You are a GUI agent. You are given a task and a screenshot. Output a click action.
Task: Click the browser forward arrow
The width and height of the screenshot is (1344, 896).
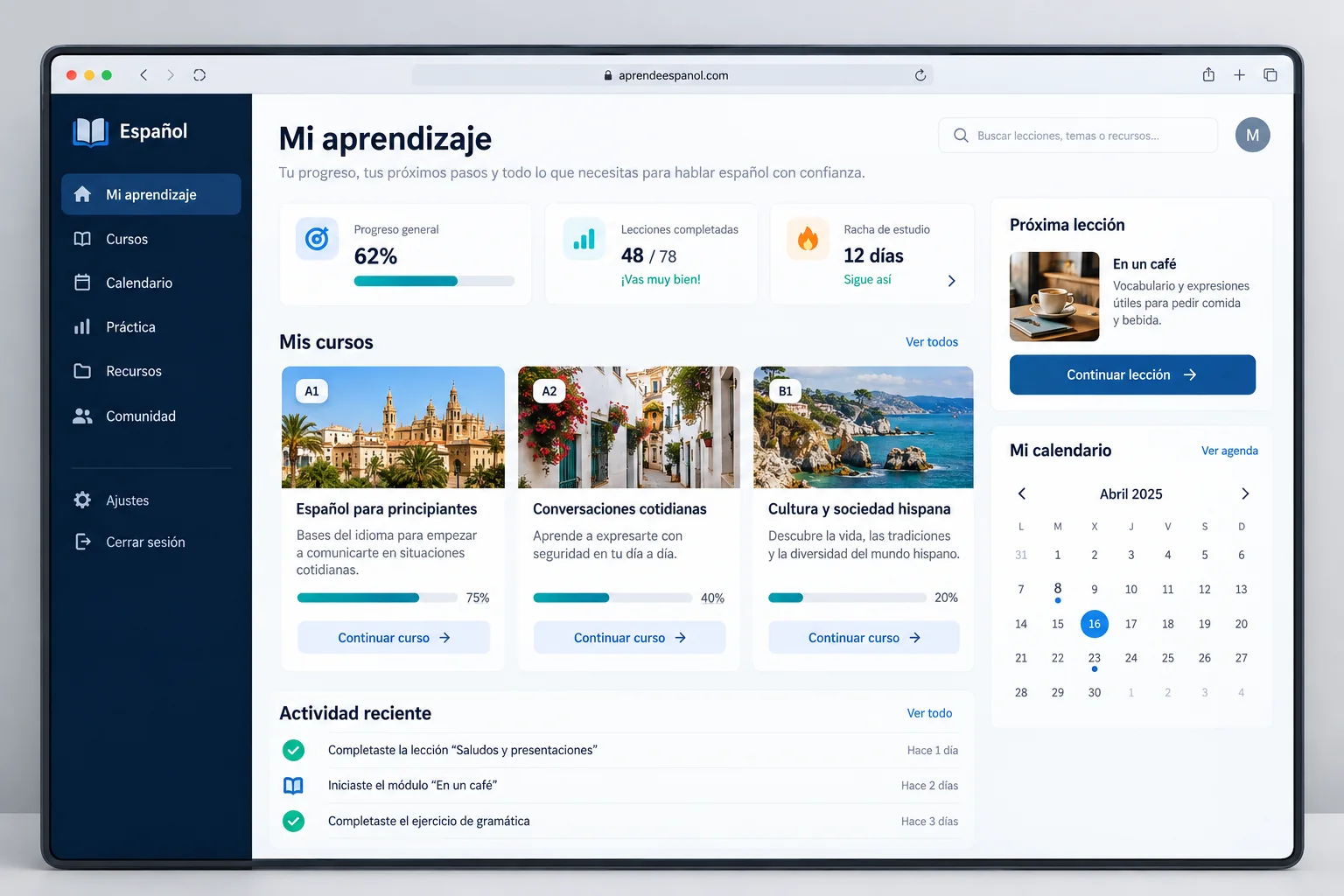click(x=171, y=75)
